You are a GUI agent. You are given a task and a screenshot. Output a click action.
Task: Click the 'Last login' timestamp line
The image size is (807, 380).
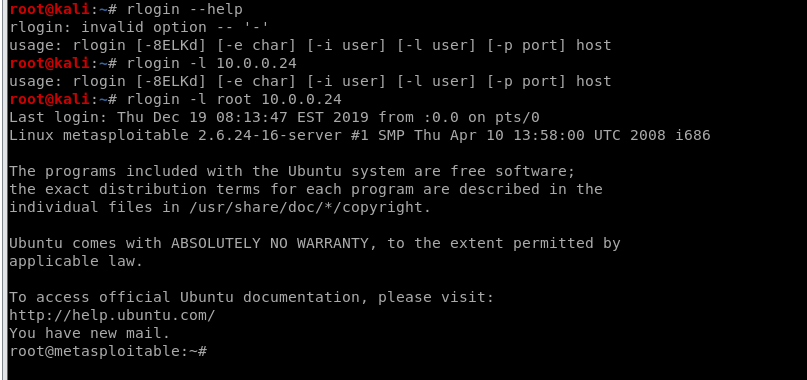point(274,117)
